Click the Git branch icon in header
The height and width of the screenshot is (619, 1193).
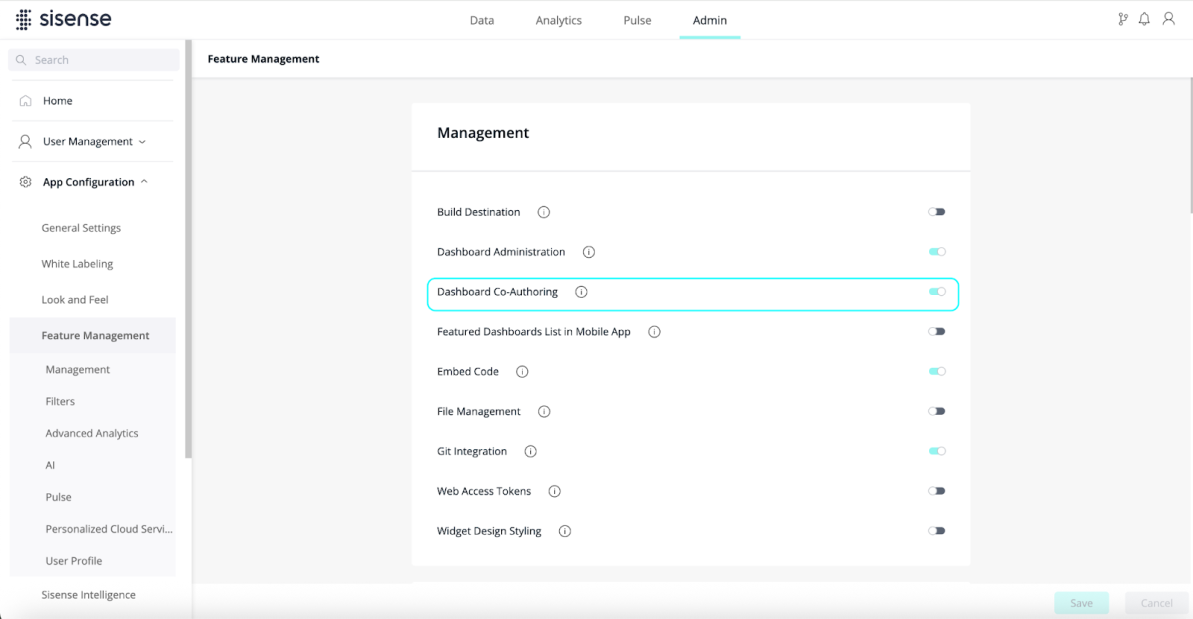1123,20
